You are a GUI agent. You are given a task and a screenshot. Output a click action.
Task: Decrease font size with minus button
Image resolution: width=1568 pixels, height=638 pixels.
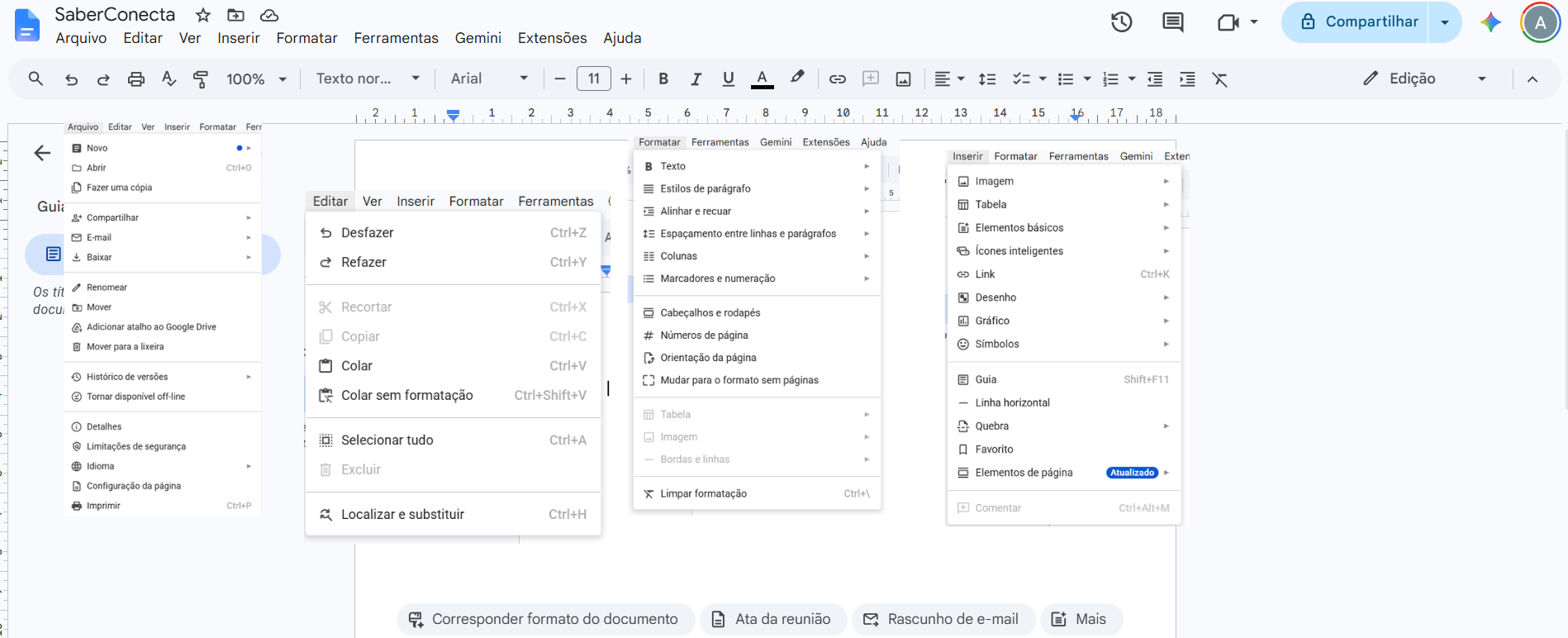[560, 79]
